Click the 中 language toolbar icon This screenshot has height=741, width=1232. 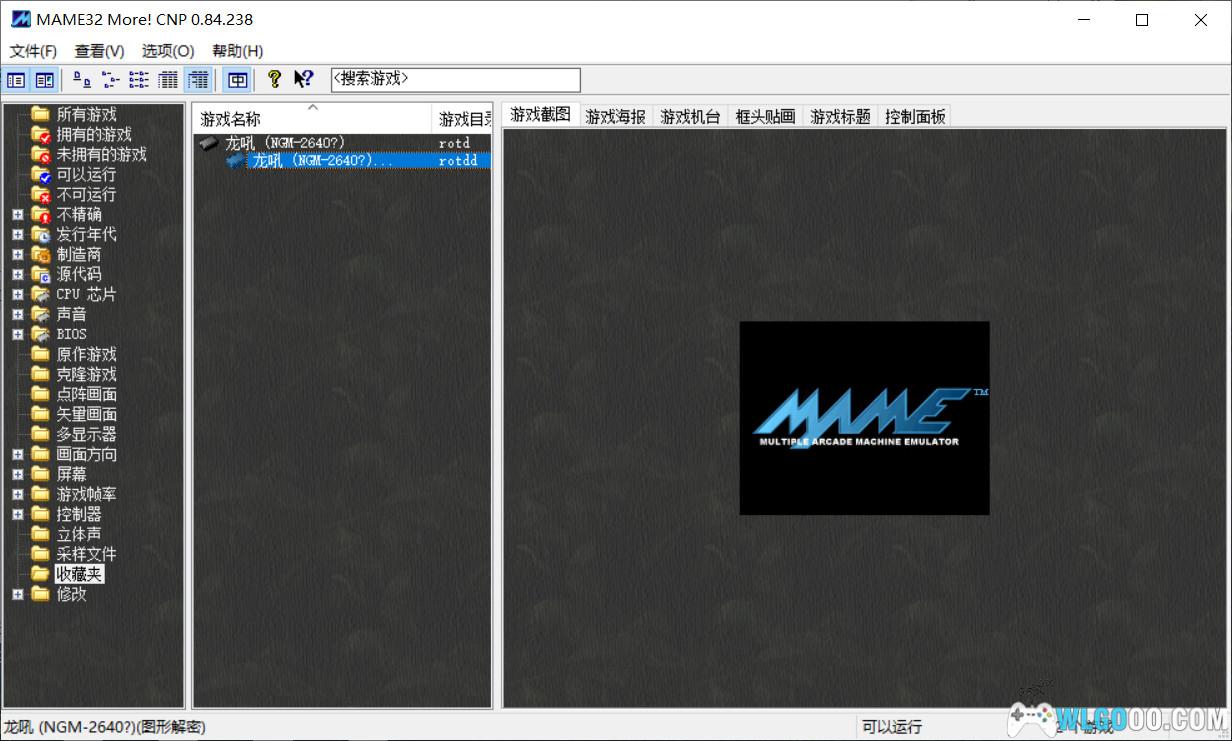pos(237,80)
